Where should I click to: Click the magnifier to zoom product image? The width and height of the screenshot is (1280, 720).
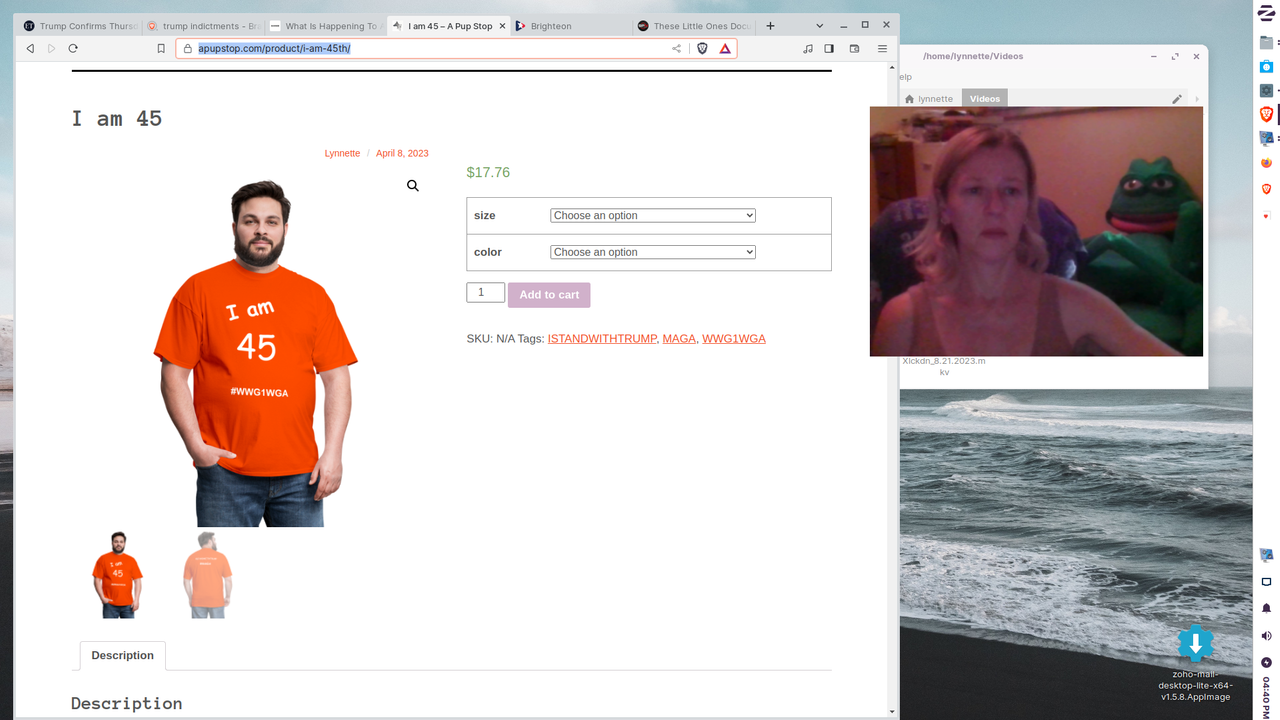click(x=413, y=186)
